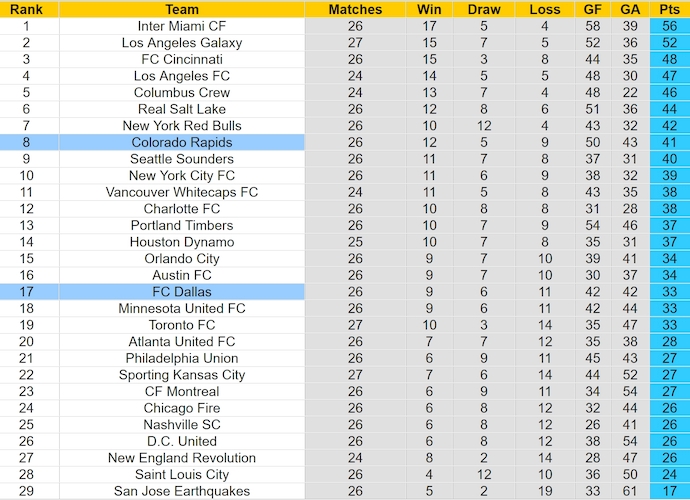Viewport: 690px width, 500px height.
Task: Click the Draw column header
Action: point(484,9)
